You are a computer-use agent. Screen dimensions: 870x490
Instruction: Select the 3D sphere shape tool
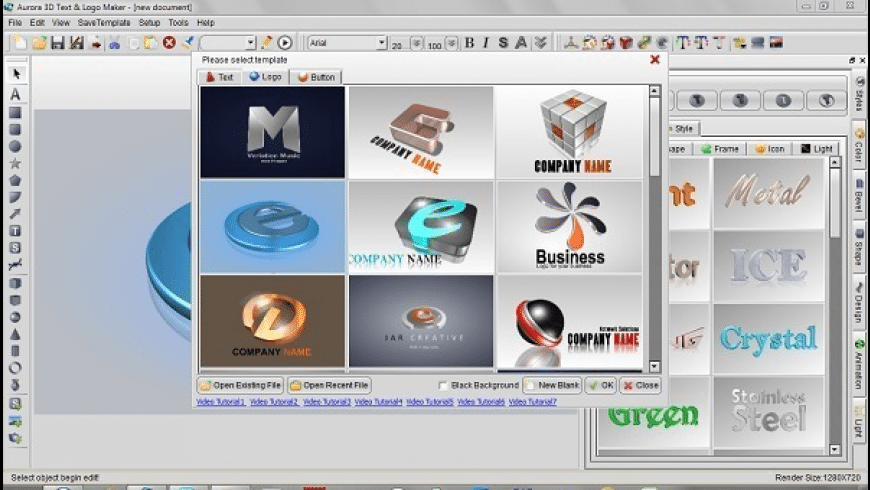(16, 317)
